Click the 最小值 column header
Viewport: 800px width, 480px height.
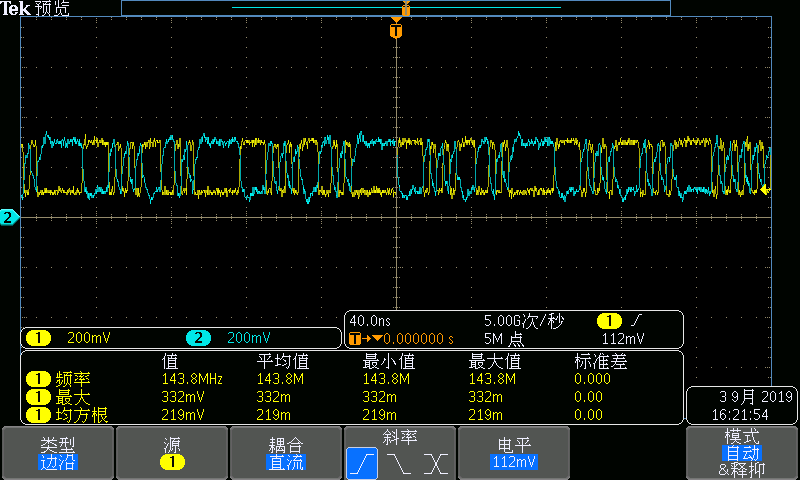pyautogui.click(x=388, y=361)
